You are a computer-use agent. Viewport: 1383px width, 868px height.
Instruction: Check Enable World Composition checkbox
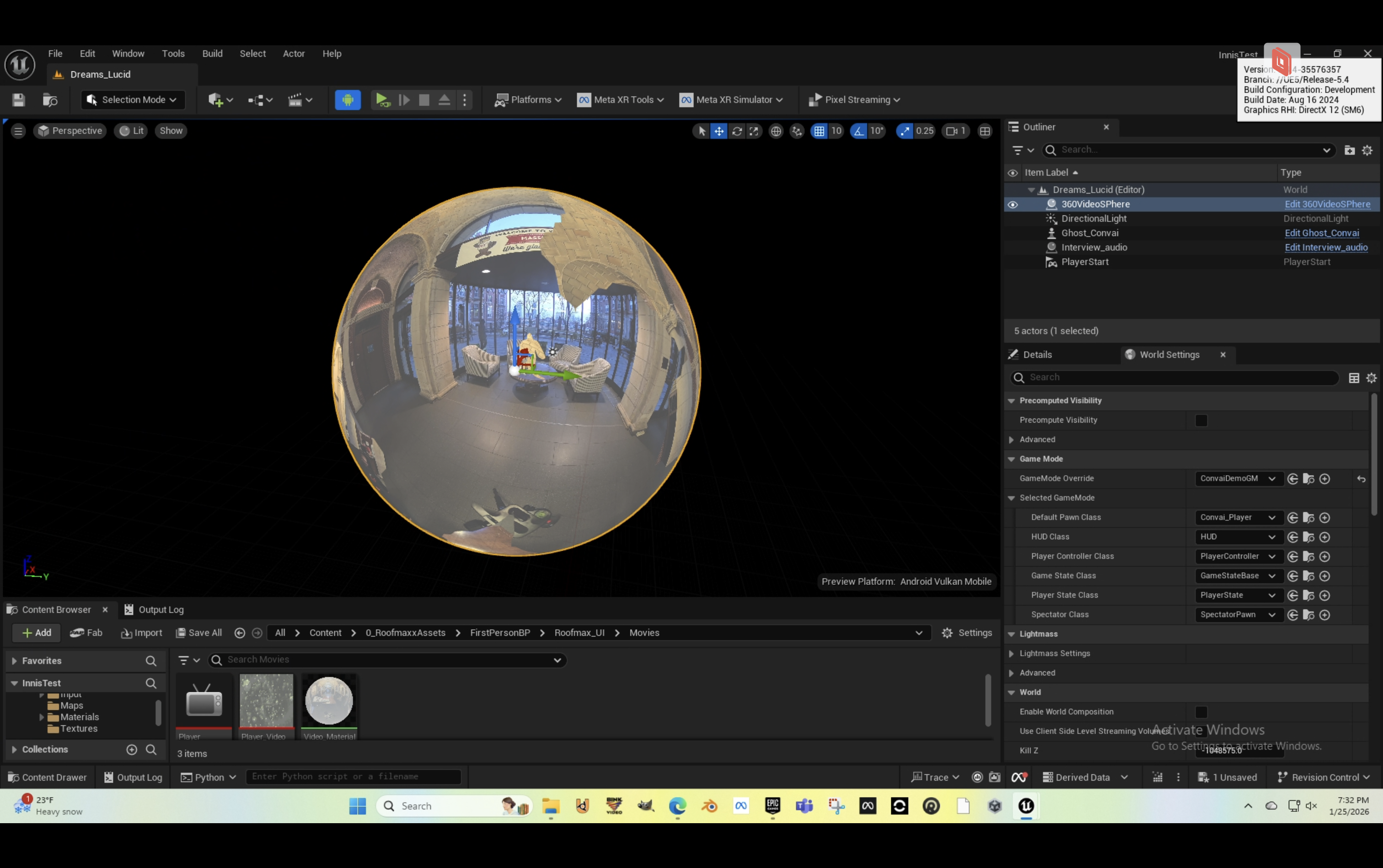point(1201,712)
